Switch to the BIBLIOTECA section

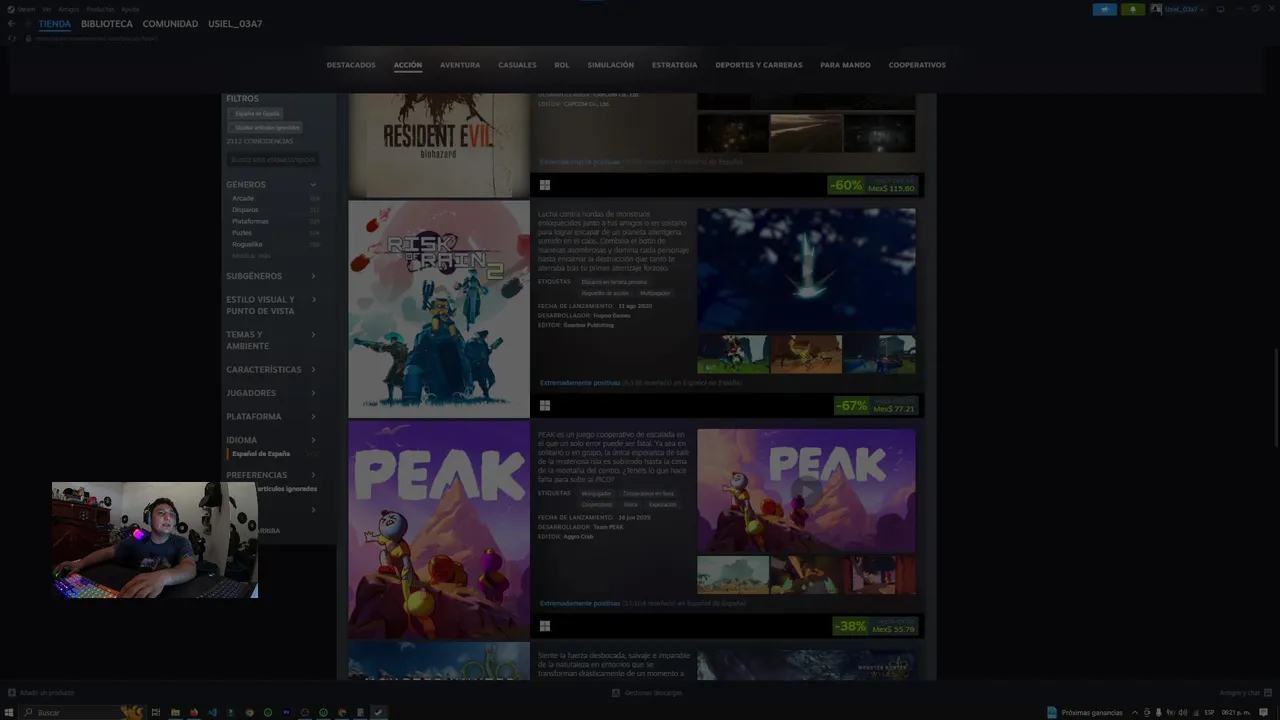107,24
